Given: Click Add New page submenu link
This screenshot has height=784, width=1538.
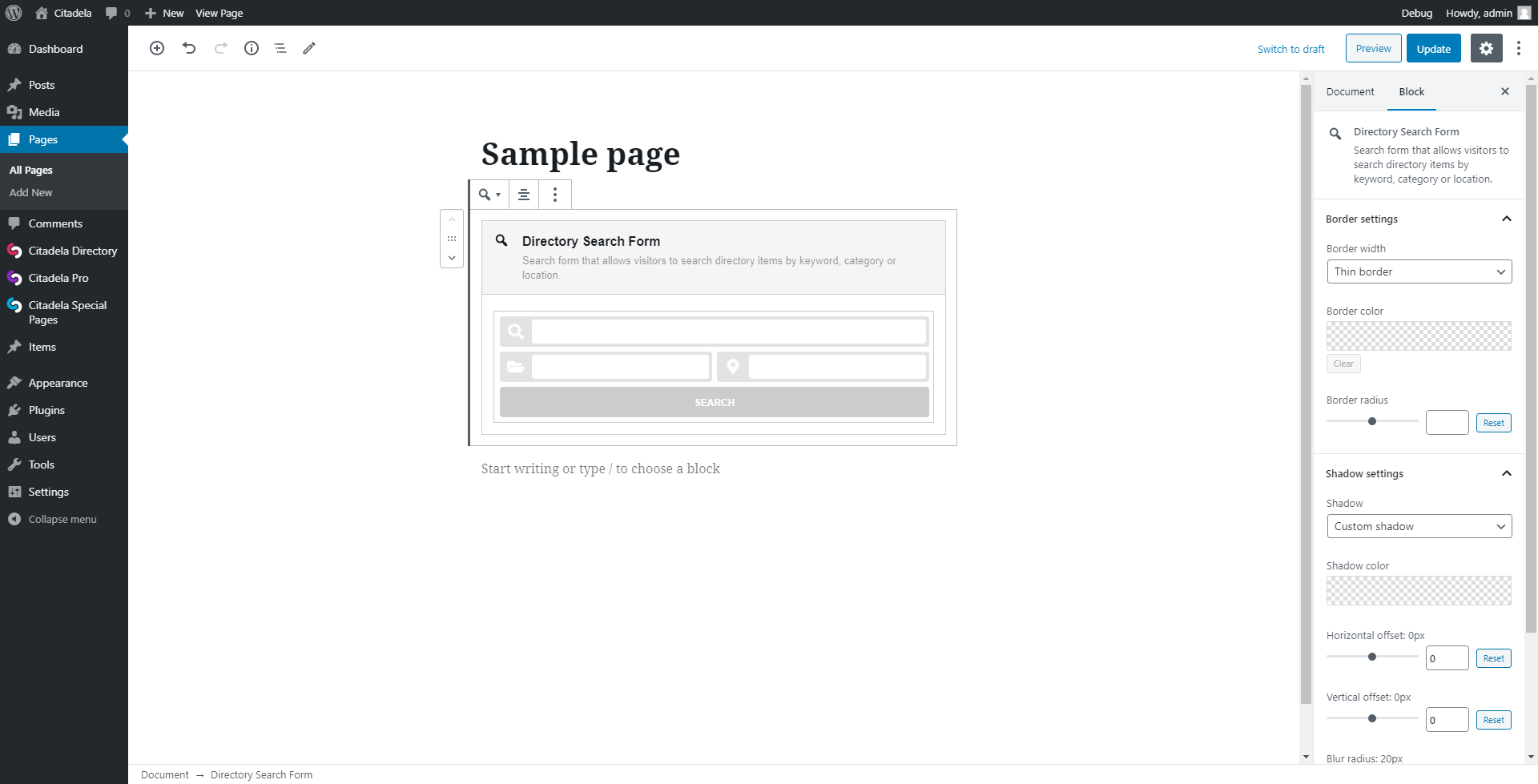Looking at the screenshot, I should 31,192.
